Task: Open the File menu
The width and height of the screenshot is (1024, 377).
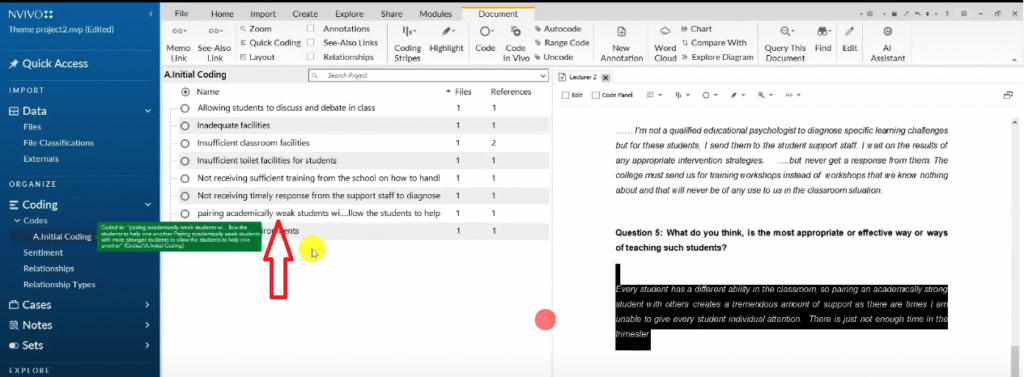Action: (x=182, y=14)
